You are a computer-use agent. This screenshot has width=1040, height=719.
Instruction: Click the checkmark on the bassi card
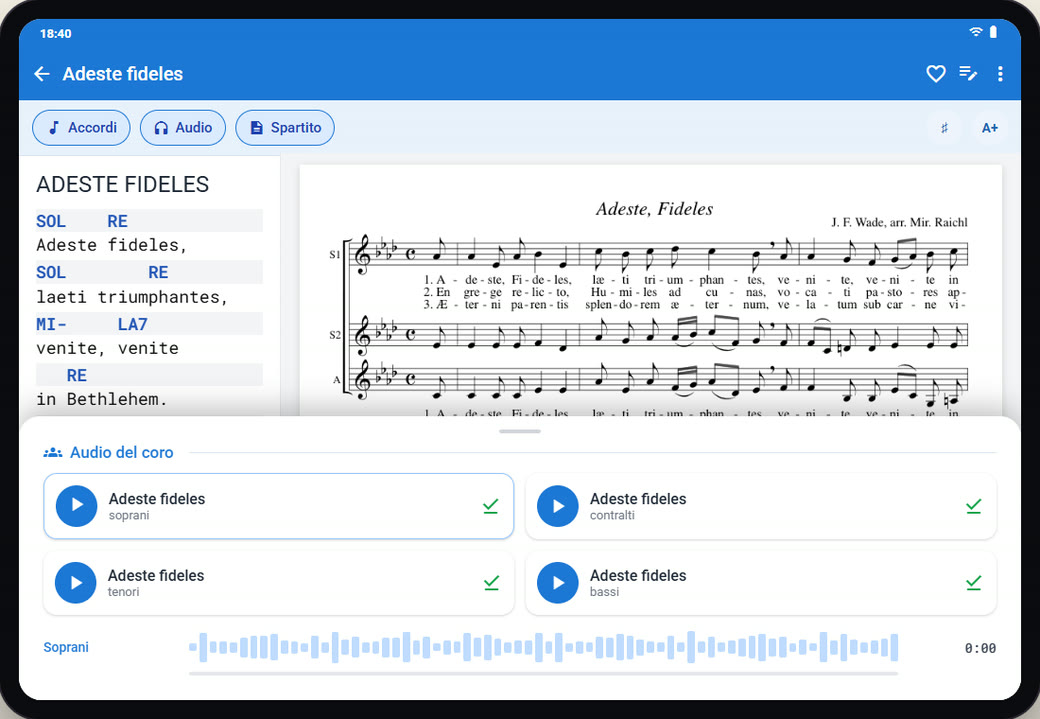tap(974, 582)
